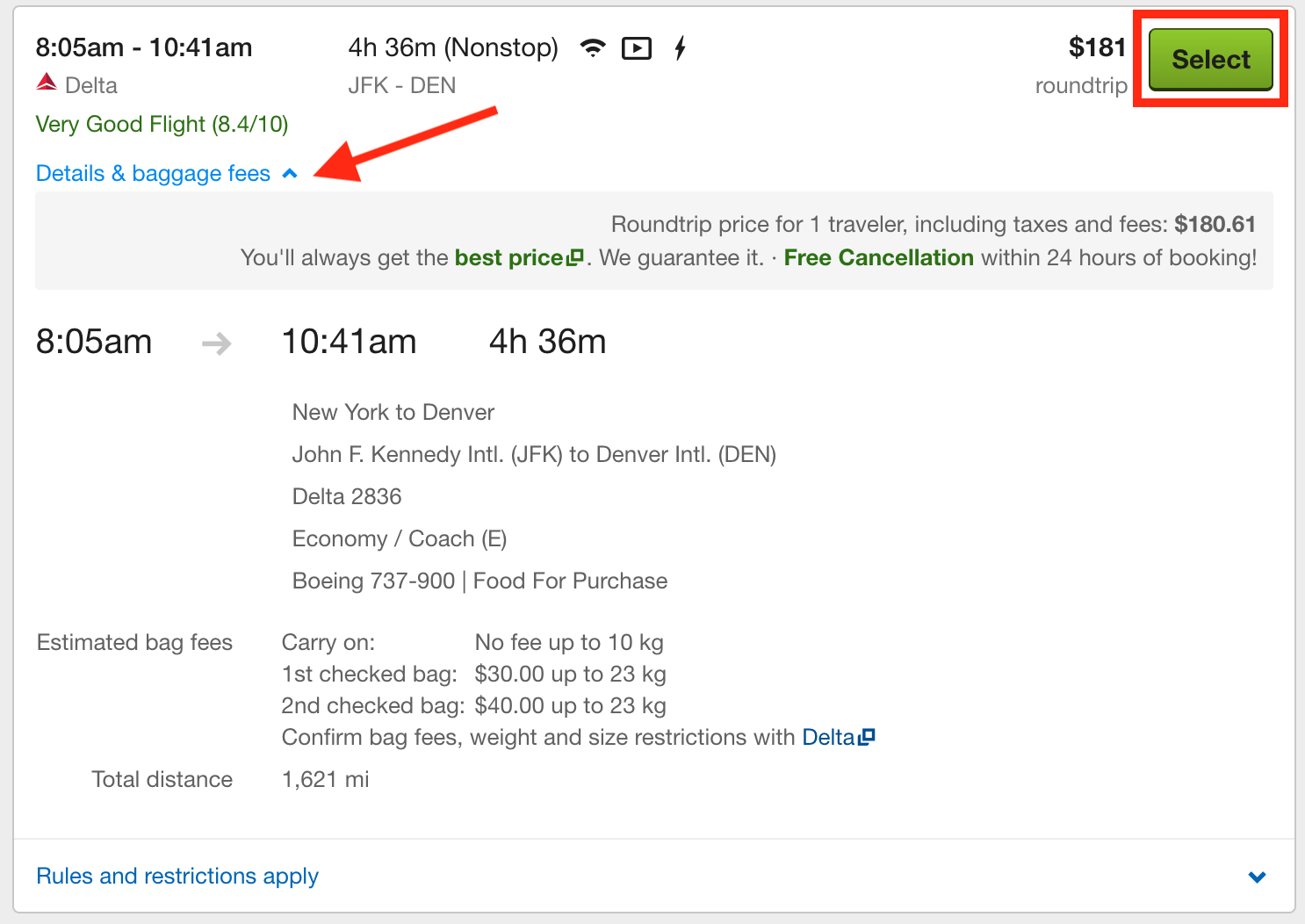Click the power outlet lightning icon
This screenshot has width=1305, height=924.
[x=680, y=48]
